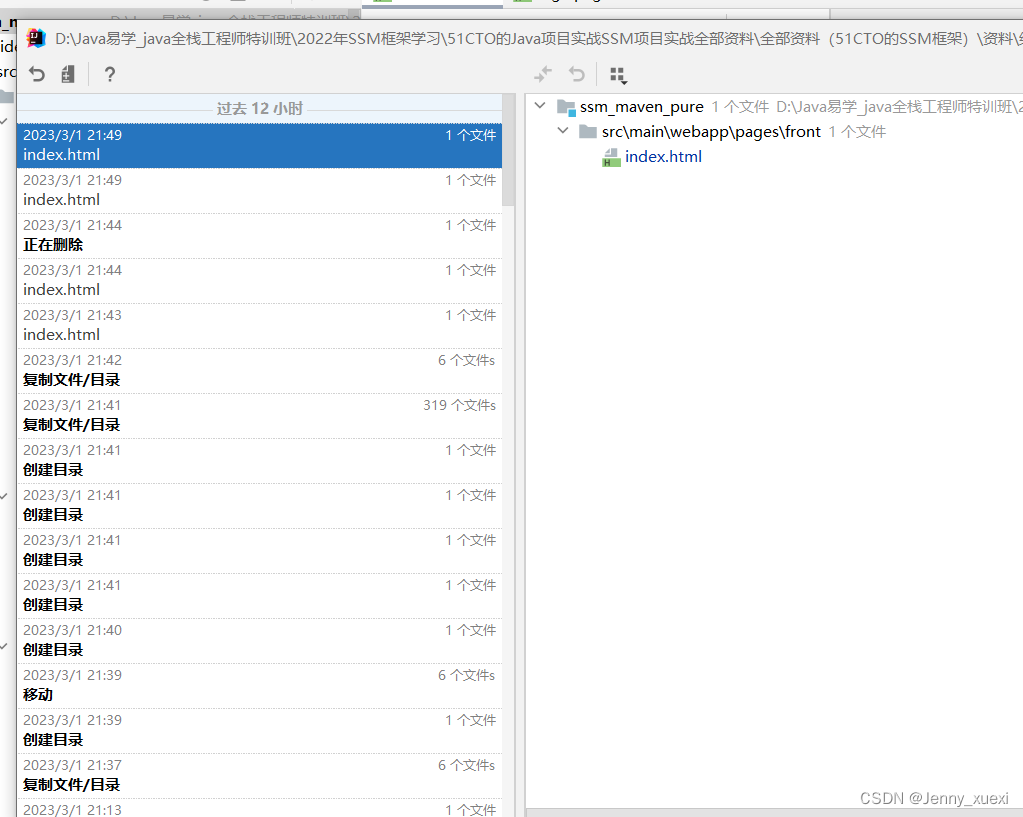Select the unhighlighted 21:49 index.html revision
The image size is (1023, 817).
260,191
